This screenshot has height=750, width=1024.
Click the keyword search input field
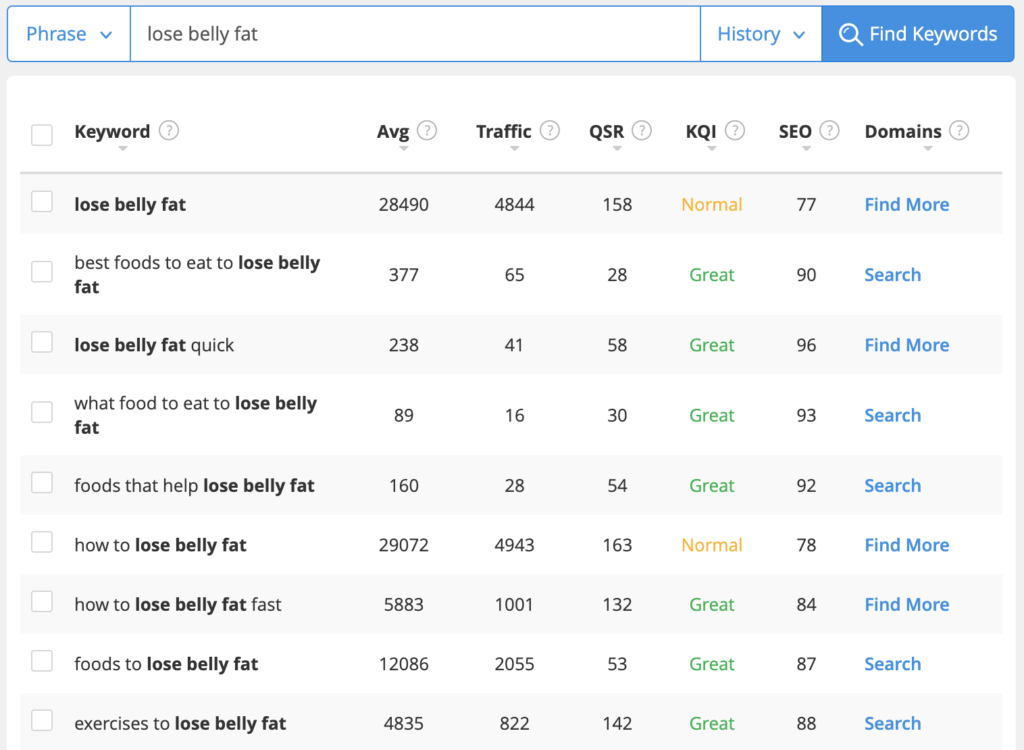pyautogui.click(x=415, y=34)
